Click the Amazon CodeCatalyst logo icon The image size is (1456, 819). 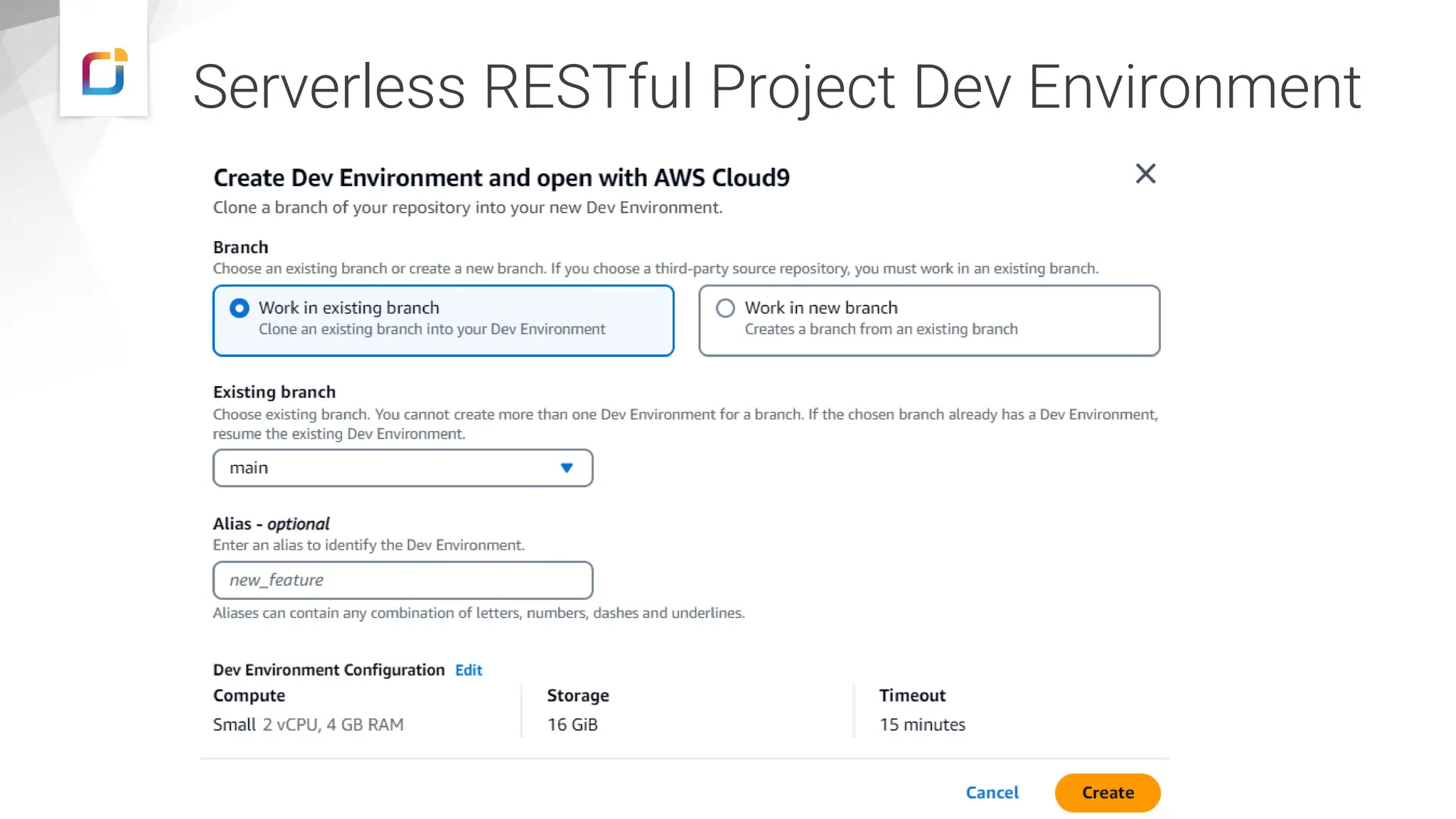pyautogui.click(x=105, y=72)
